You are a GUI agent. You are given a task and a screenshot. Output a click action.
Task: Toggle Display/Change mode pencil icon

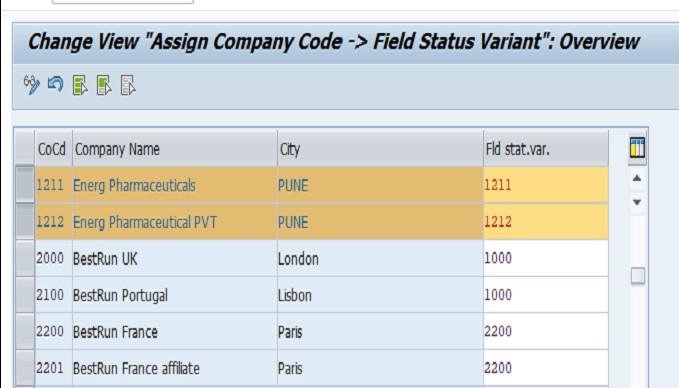point(32,84)
